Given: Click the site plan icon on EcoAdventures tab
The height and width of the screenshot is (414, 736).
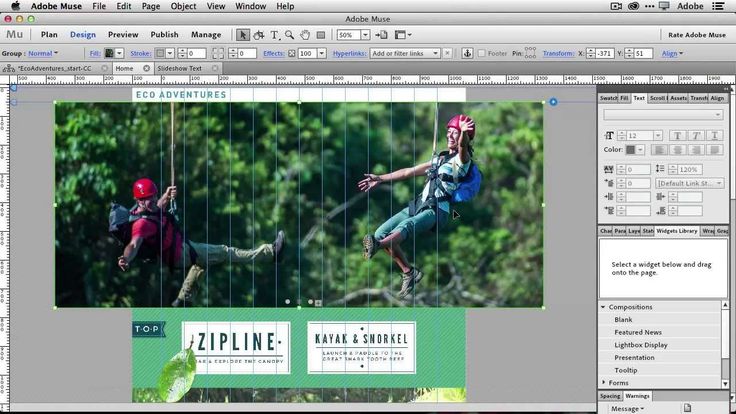Looking at the screenshot, I should [8, 69].
